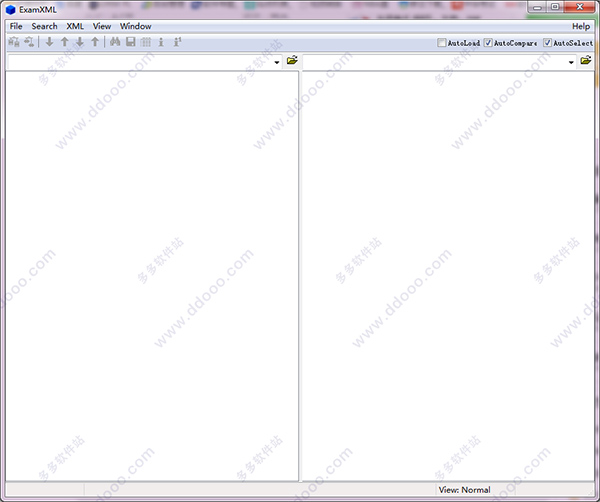Close the ExamXML window

tap(580, 7)
